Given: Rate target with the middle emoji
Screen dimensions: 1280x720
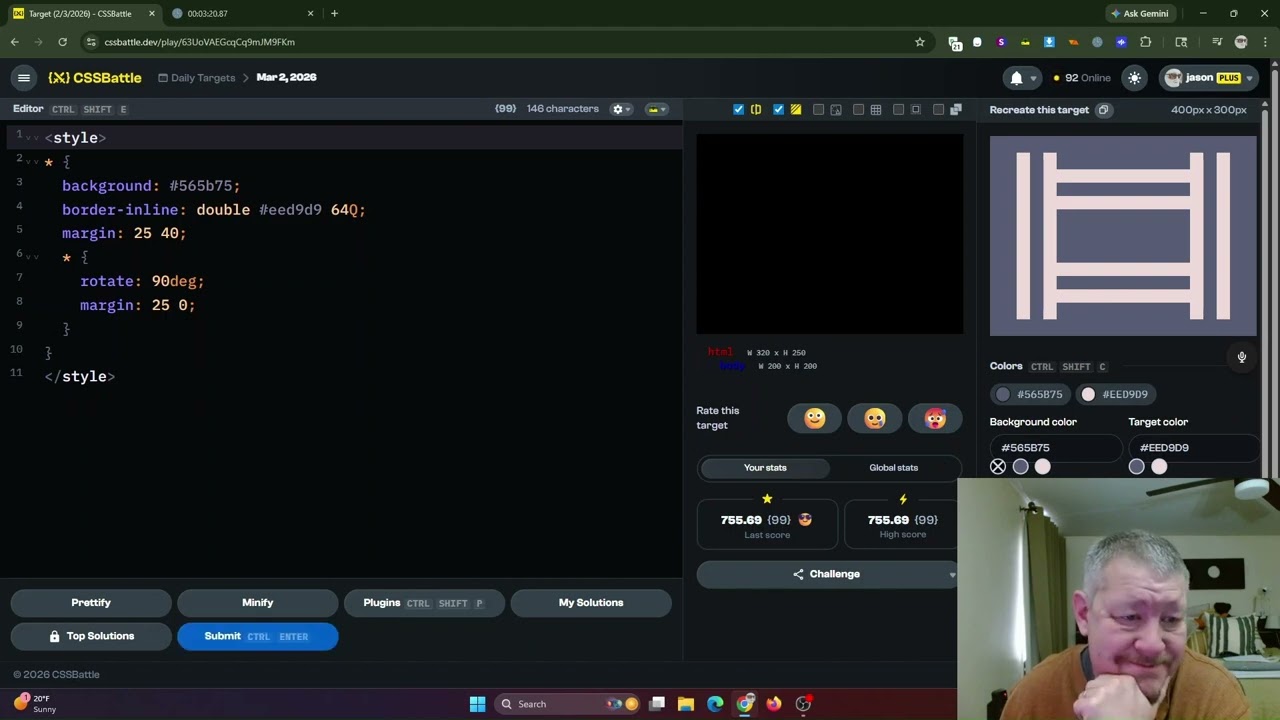Looking at the screenshot, I should pos(875,418).
